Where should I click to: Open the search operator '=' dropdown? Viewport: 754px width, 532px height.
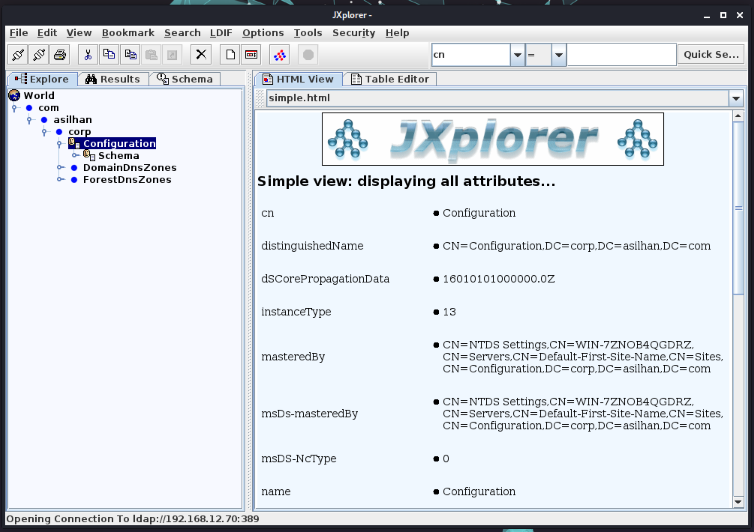point(558,55)
